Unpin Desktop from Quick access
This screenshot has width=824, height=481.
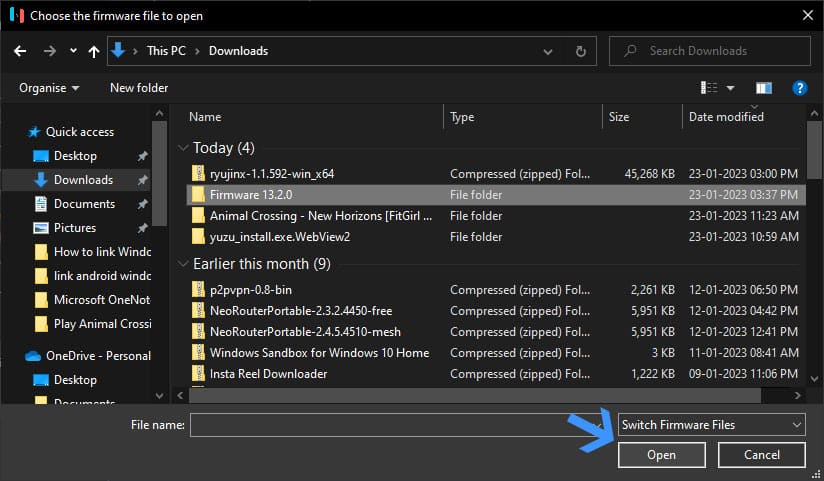[142, 156]
